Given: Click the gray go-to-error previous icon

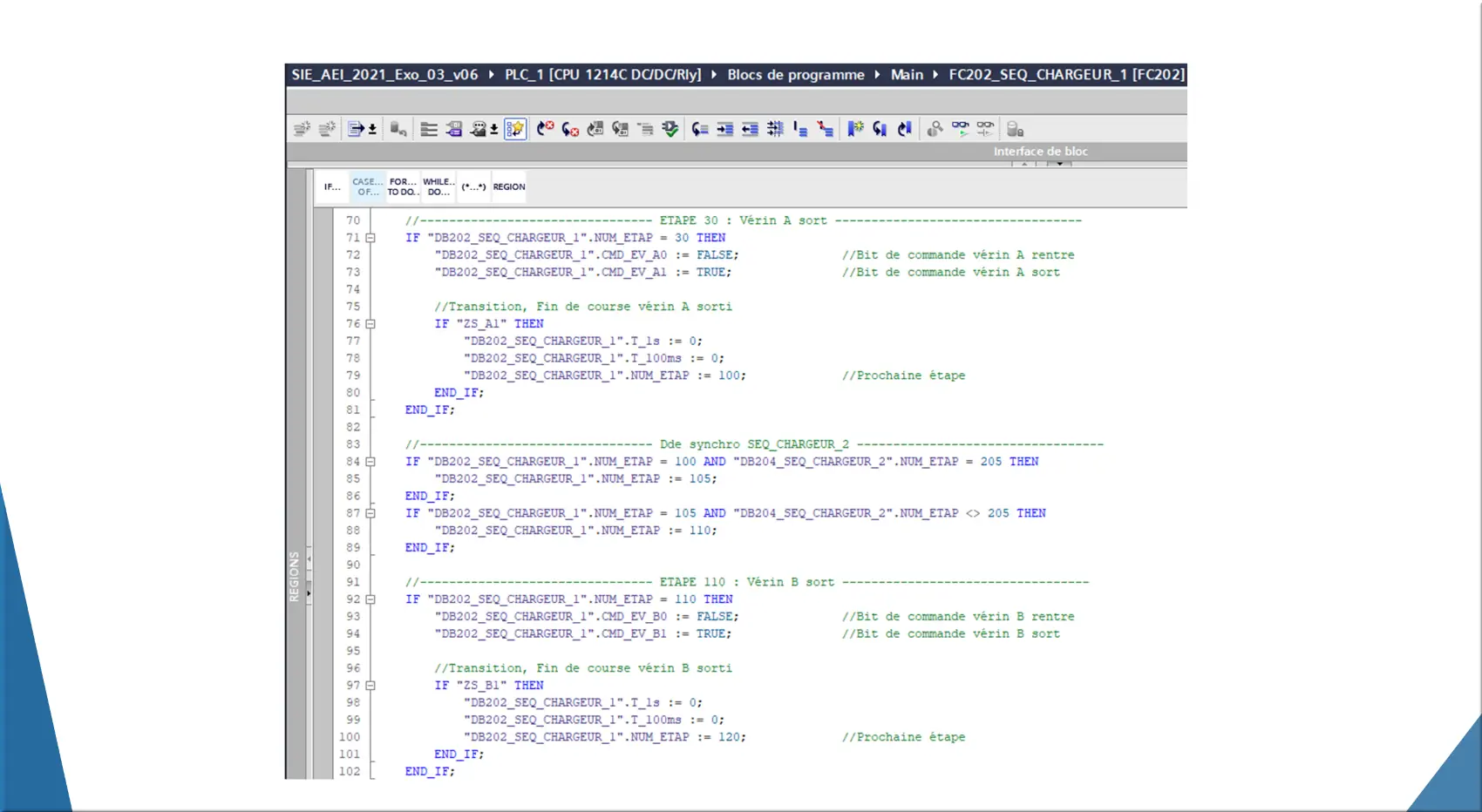Looking at the screenshot, I should click(x=595, y=129).
